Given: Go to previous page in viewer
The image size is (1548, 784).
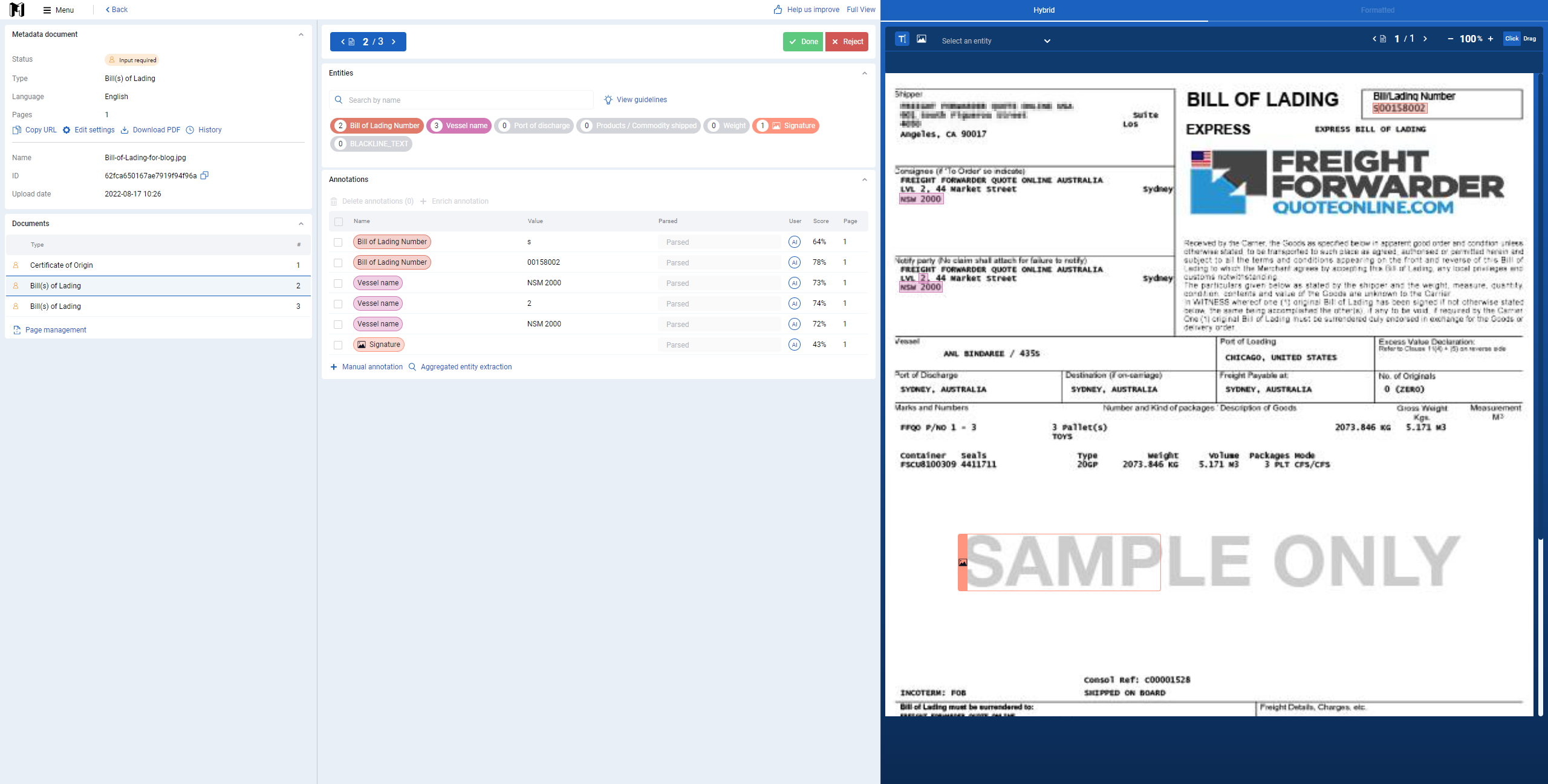Looking at the screenshot, I should (1374, 39).
